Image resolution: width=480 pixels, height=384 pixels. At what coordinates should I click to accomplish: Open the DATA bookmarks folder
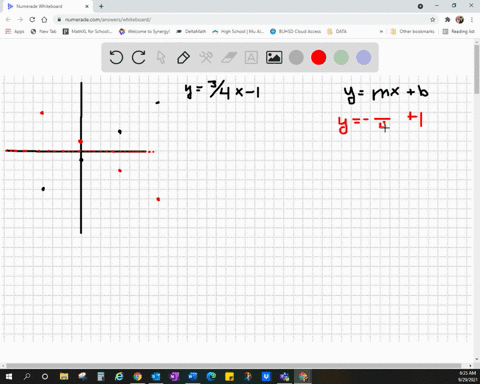[337, 31]
